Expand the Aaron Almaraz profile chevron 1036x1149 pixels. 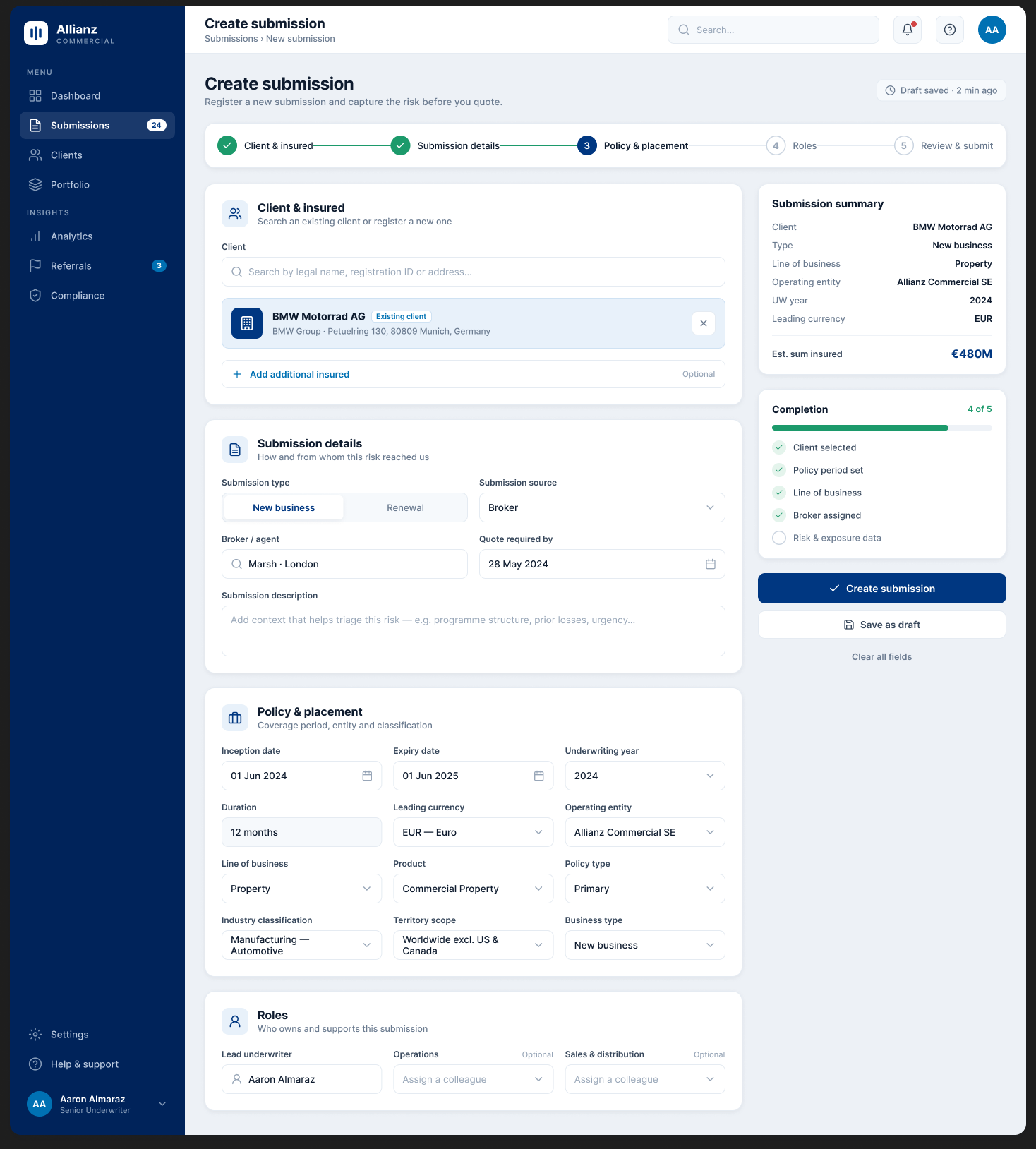click(x=162, y=1104)
